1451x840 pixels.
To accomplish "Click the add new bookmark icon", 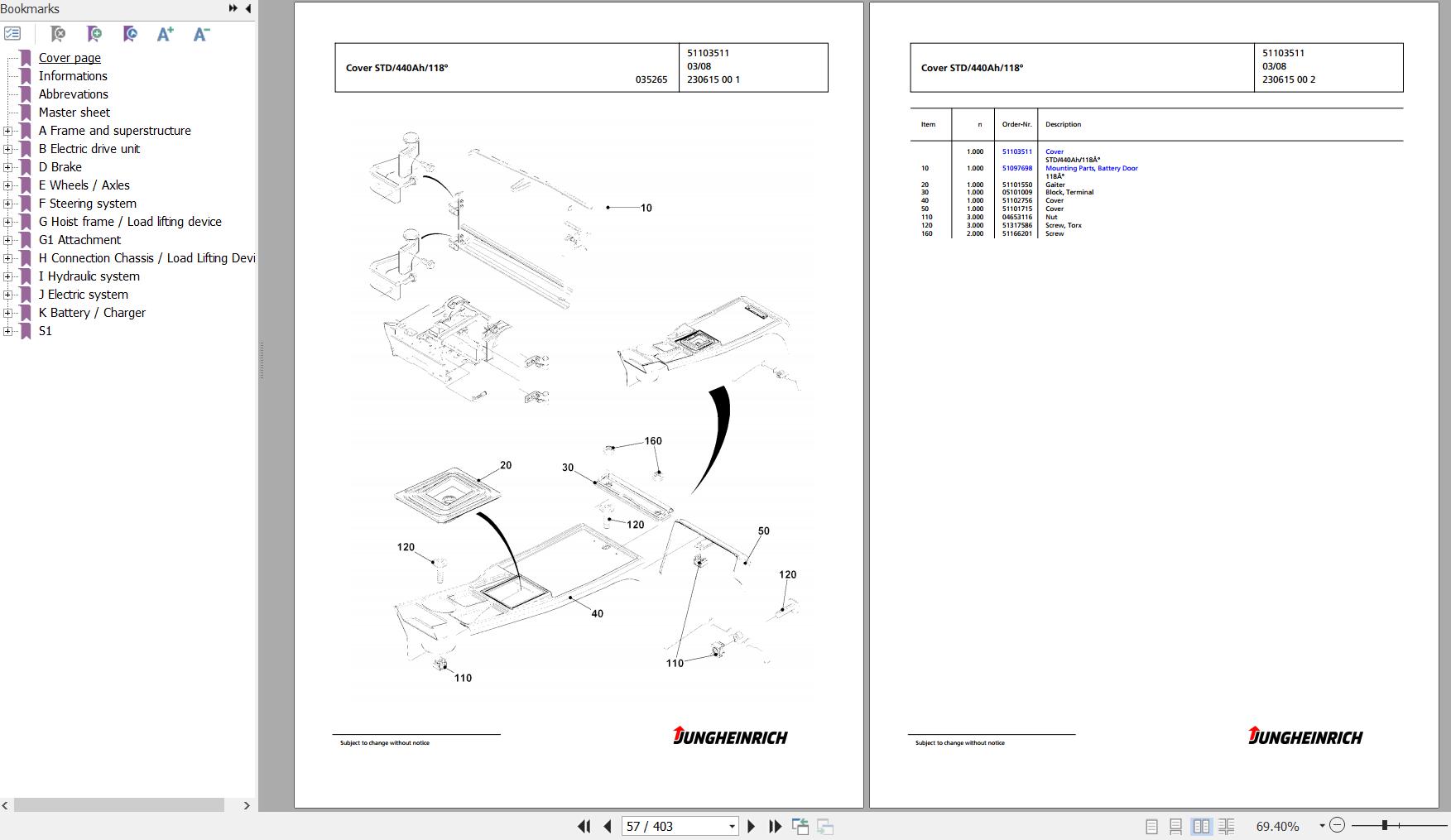I will point(94,34).
